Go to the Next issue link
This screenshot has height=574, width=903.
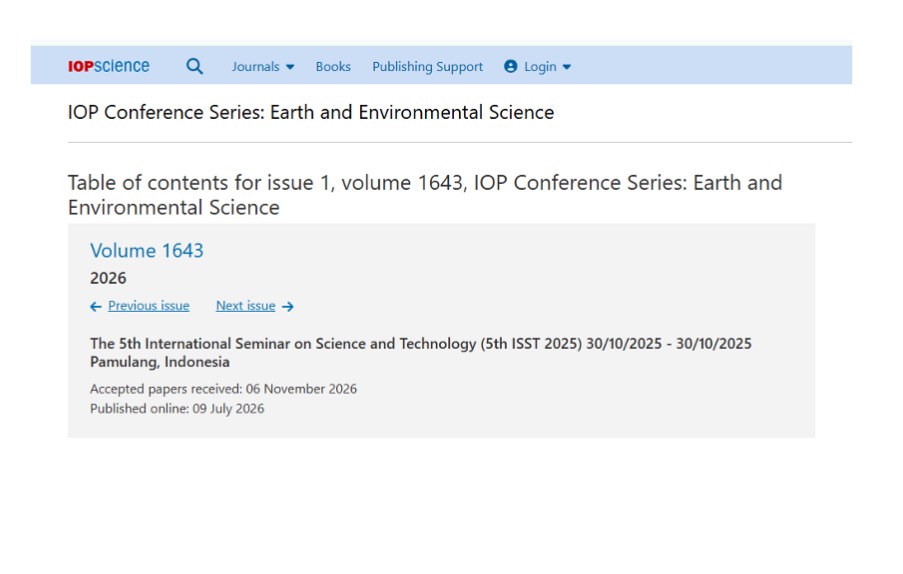click(x=245, y=306)
